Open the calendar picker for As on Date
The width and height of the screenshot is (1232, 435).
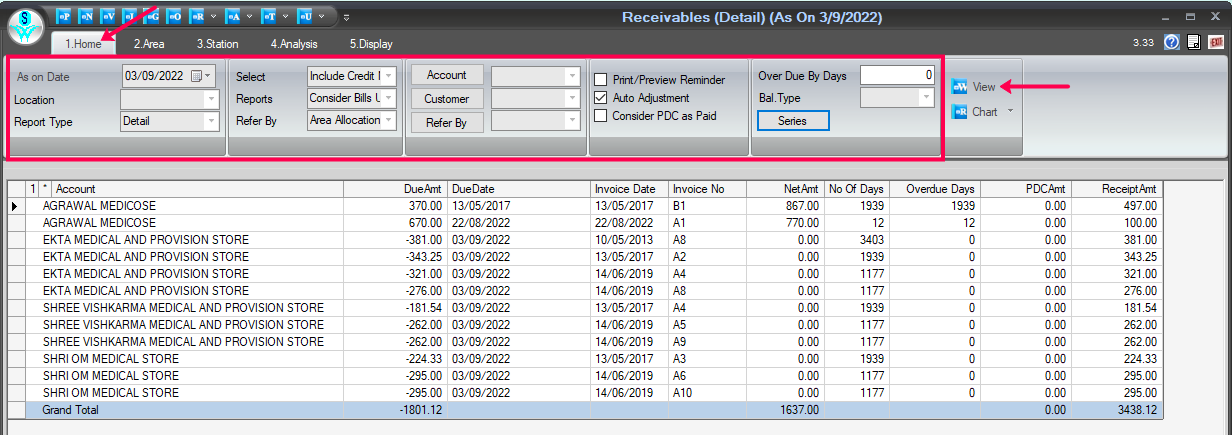[x=197, y=76]
